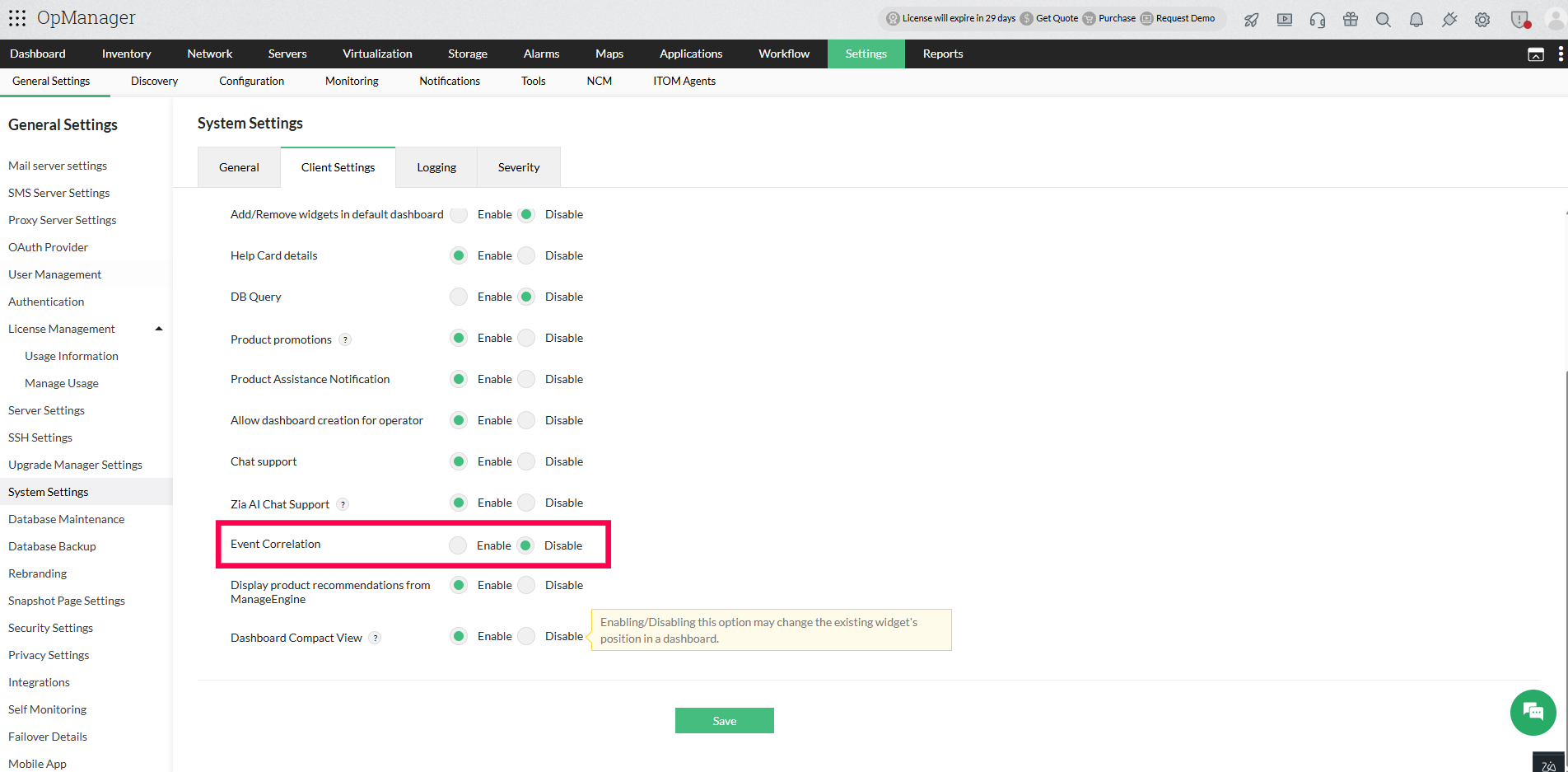Image resolution: width=1568 pixels, height=772 pixels.
Task: Click the Purchase link
Action: (x=1117, y=18)
